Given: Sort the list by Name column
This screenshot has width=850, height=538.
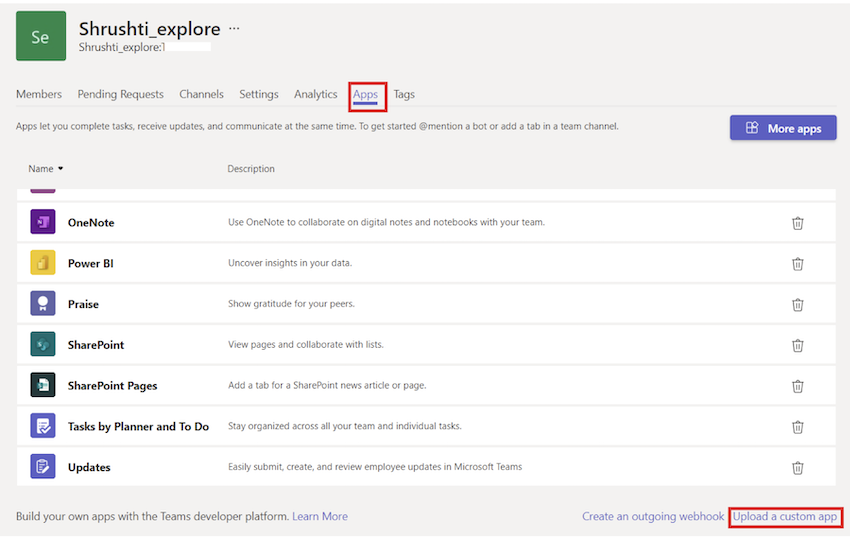Looking at the screenshot, I should [46, 169].
